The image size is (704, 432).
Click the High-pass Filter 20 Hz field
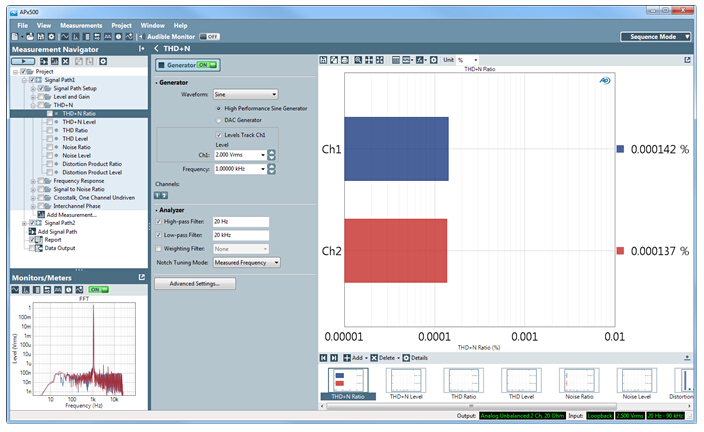pos(241,222)
